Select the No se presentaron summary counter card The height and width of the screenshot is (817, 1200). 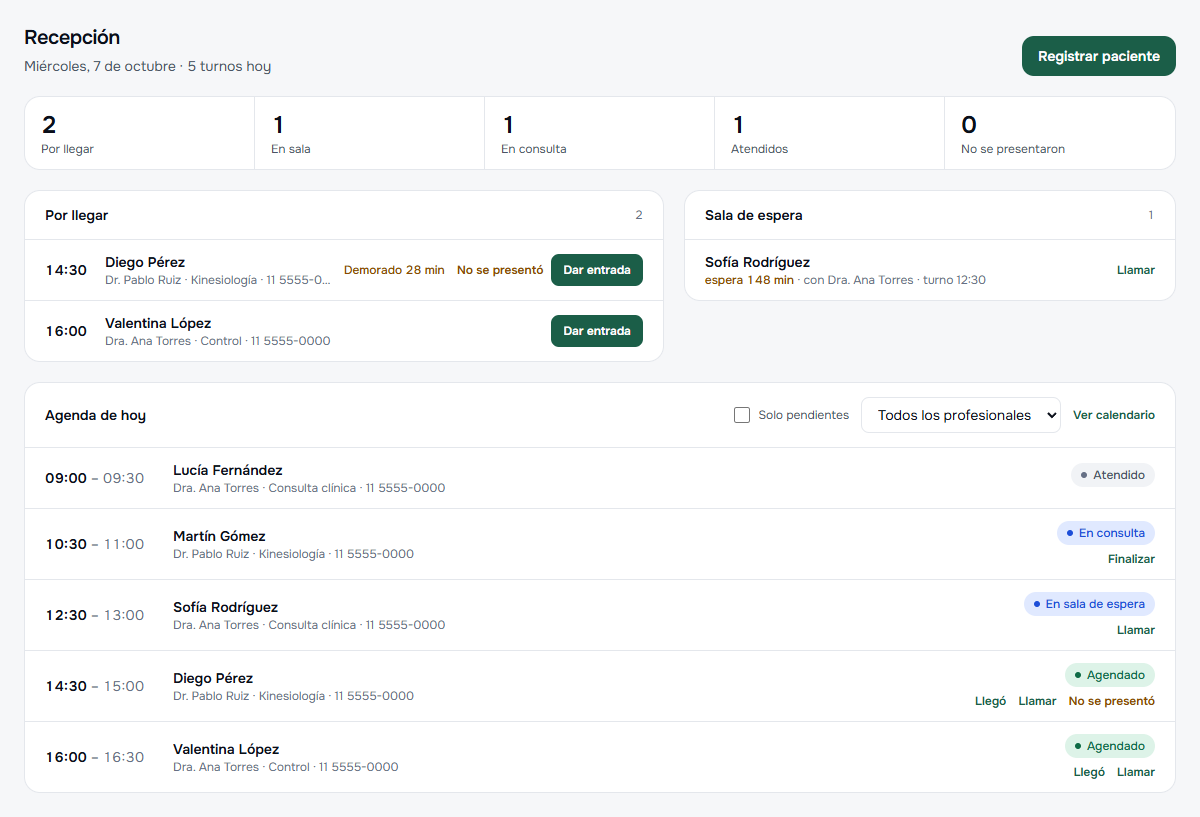click(x=1060, y=133)
